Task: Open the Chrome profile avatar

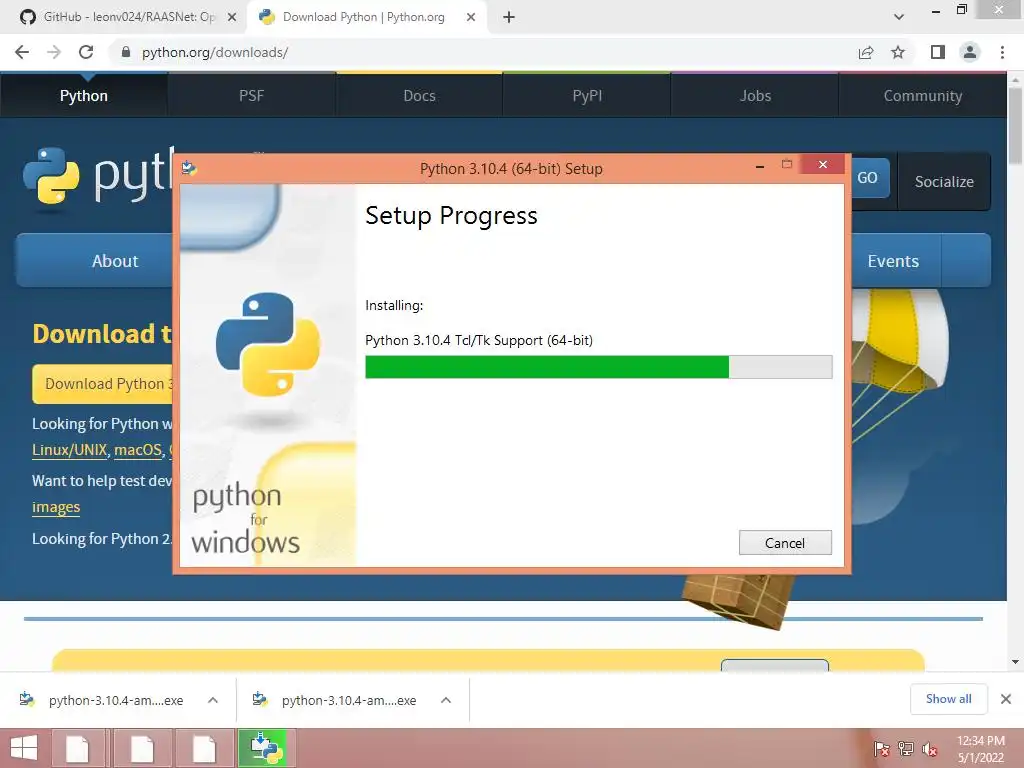Action: [970, 52]
